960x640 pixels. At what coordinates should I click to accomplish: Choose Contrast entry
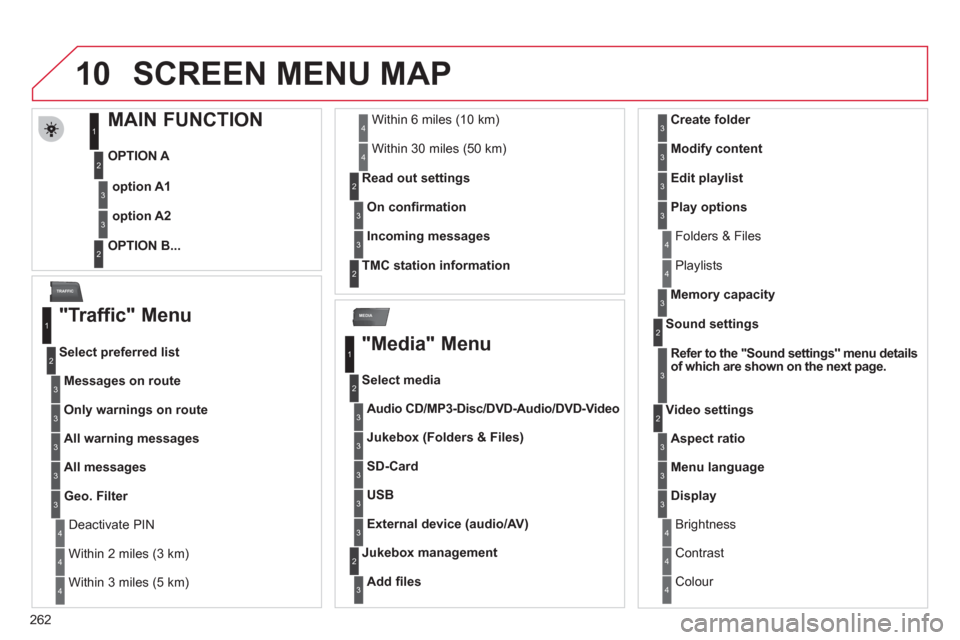click(699, 553)
